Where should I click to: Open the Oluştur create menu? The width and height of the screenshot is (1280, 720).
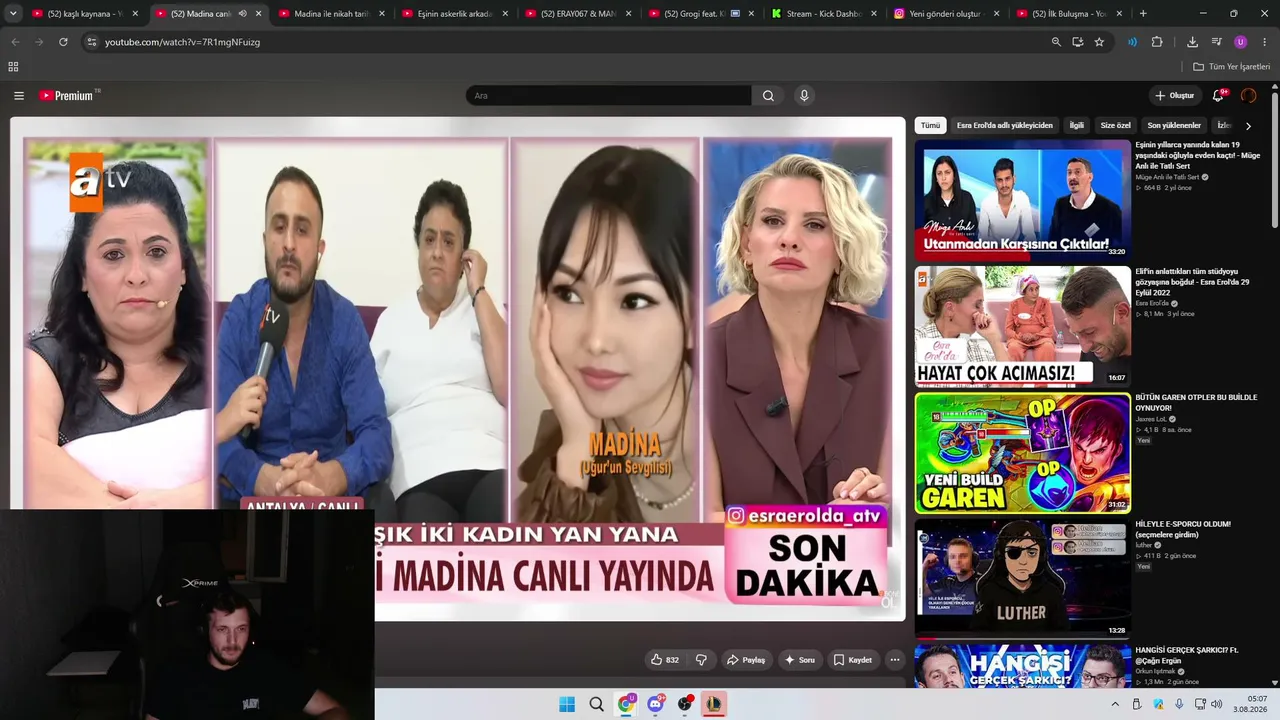pos(1175,96)
